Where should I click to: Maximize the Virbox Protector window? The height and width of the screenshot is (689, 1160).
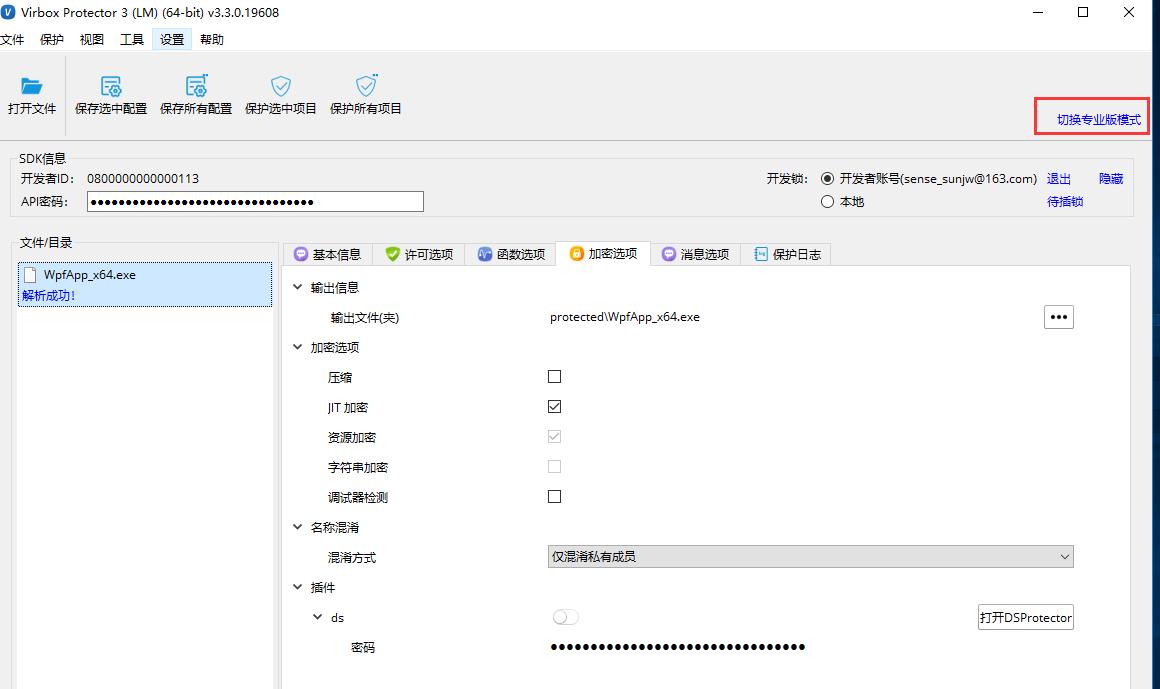(x=1083, y=13)
